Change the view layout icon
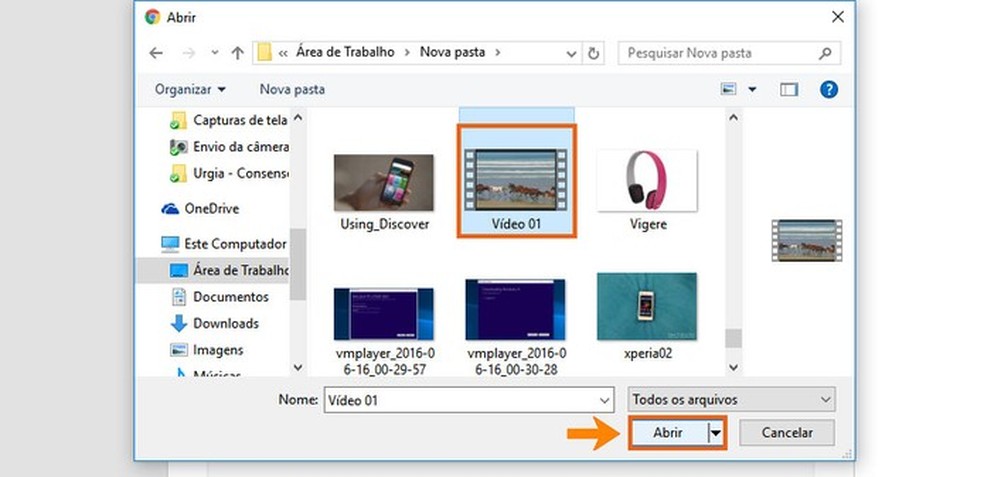This screenshot has width=984, height=477. click(729, 89)
